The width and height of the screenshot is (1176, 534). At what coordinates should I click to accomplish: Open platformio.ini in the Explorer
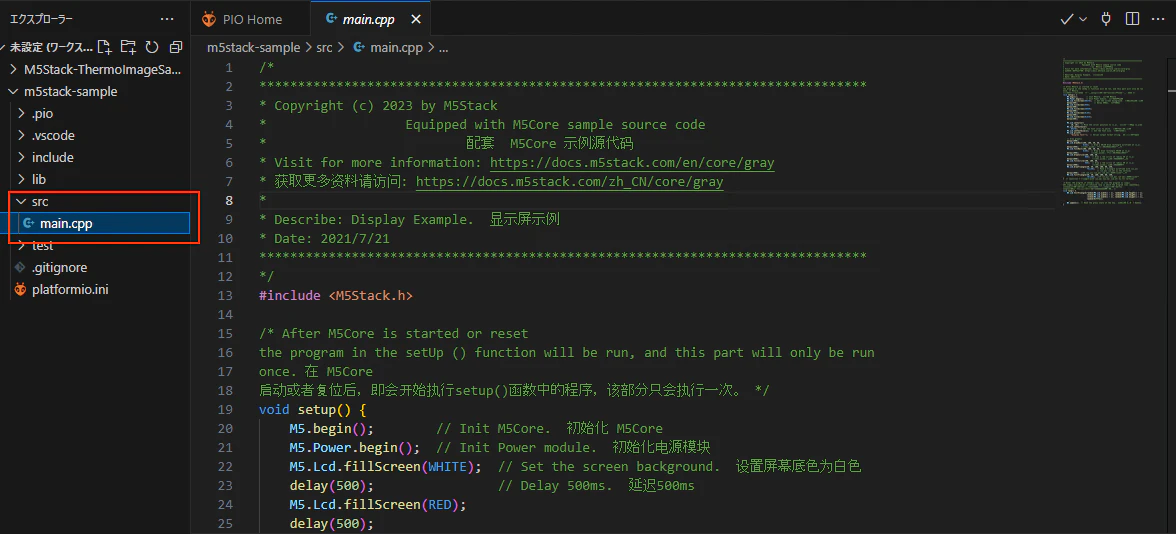click(95, 289)
